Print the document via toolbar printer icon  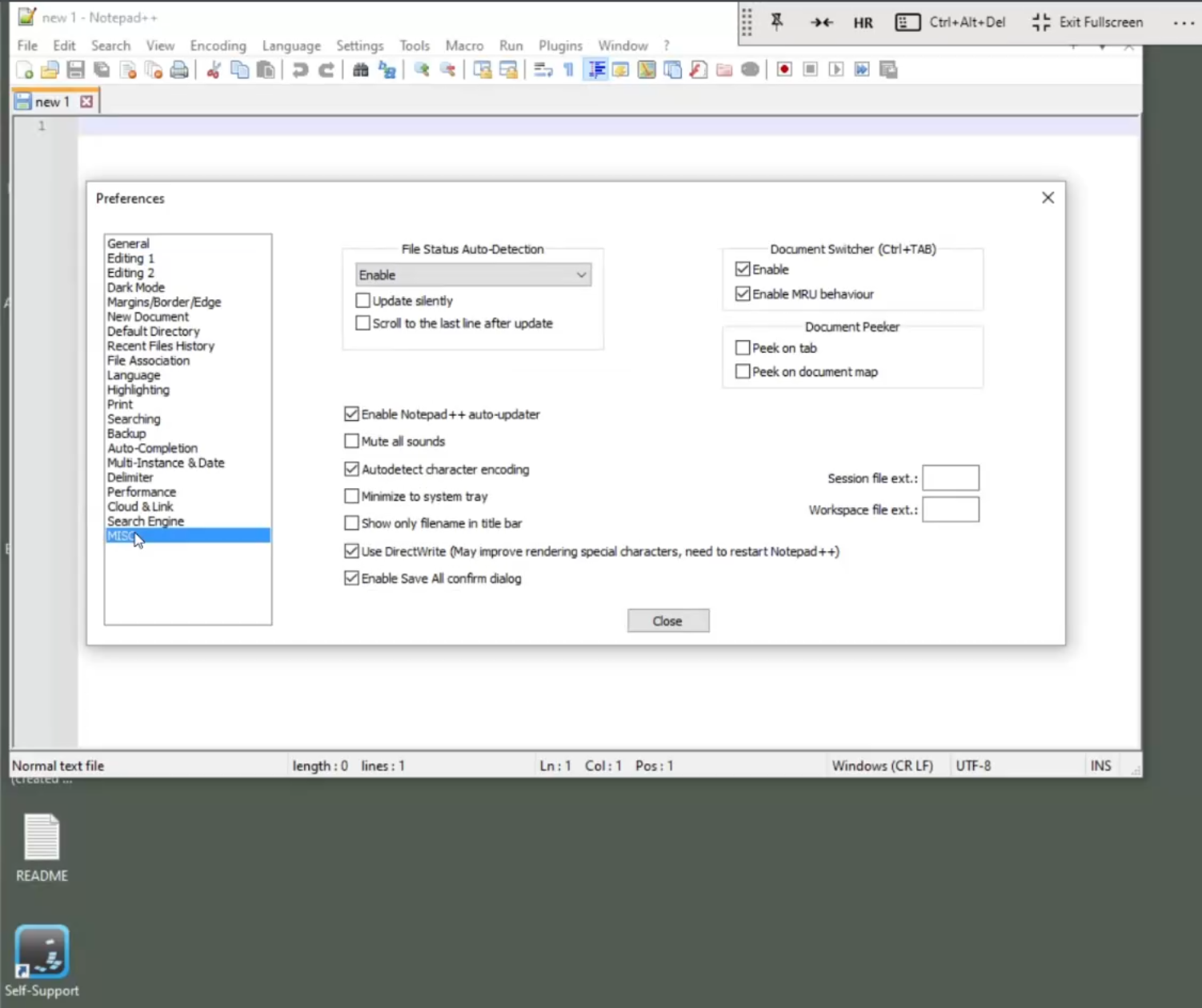pyautogui.click(x=179, y=70)
